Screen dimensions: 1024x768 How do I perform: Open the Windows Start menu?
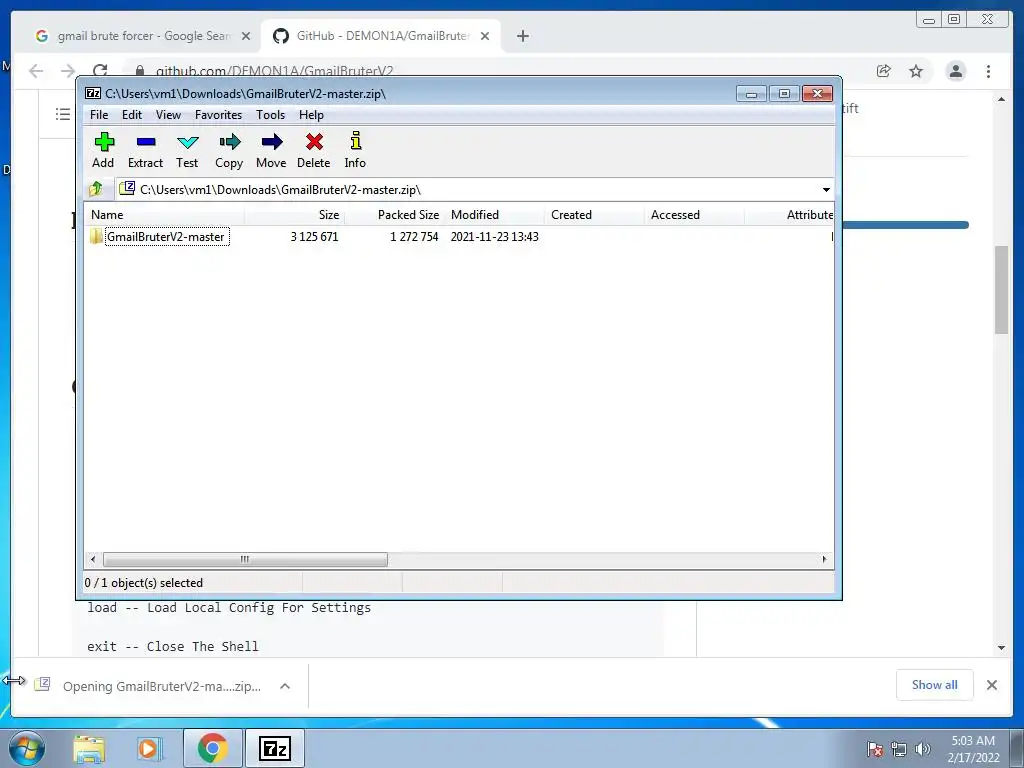[x=26, y=748]
